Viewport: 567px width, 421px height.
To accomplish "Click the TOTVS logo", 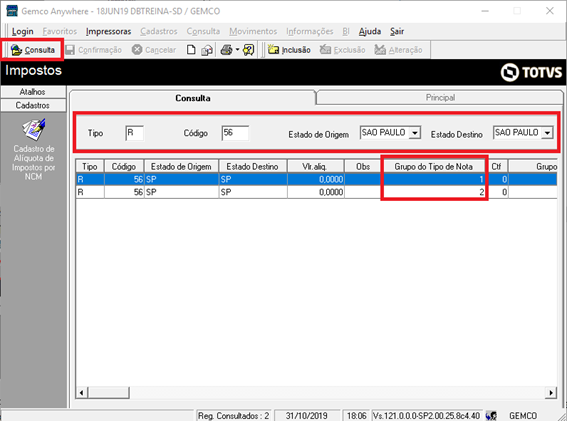I will [531, 72].
